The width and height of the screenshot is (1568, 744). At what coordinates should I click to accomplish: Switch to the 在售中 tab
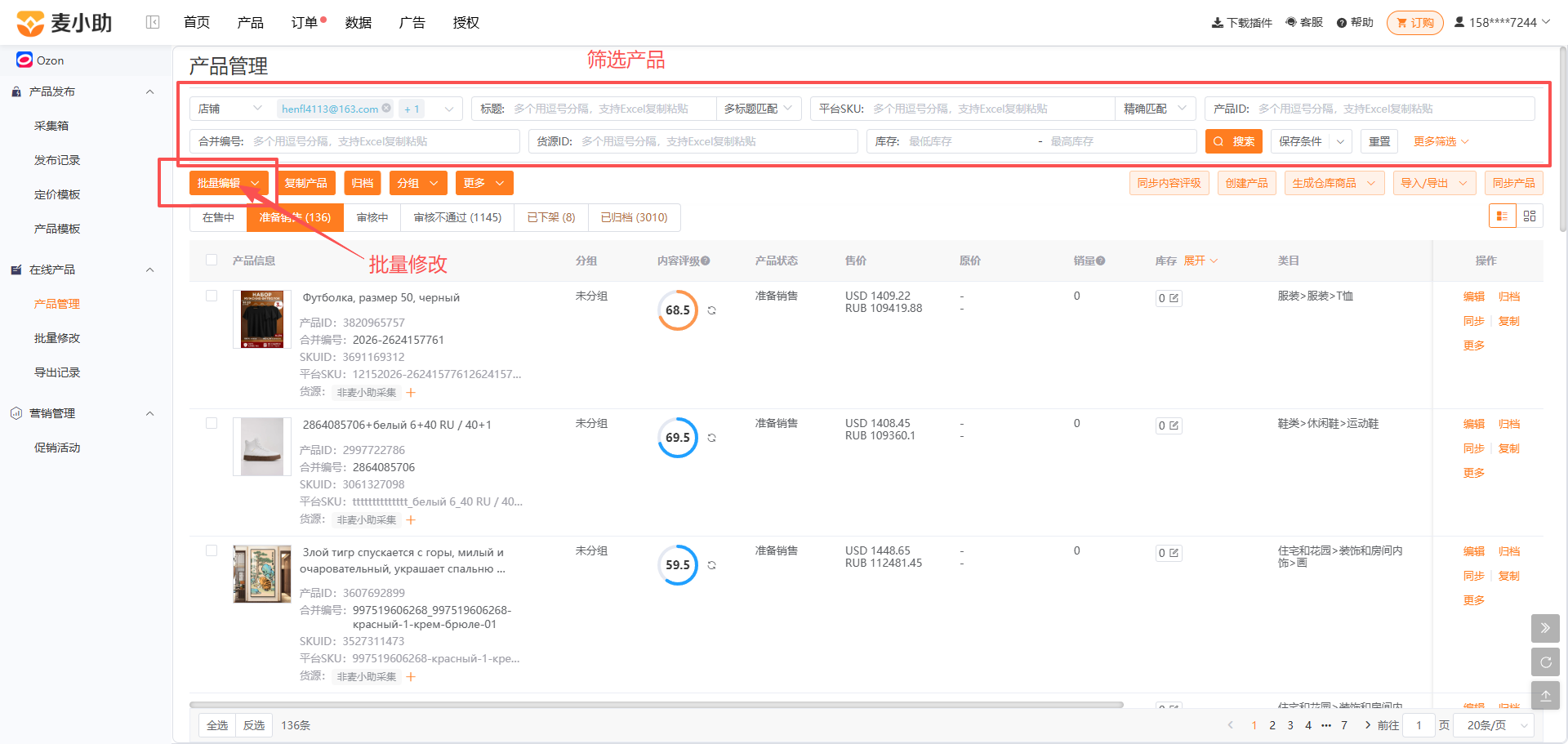218,217
